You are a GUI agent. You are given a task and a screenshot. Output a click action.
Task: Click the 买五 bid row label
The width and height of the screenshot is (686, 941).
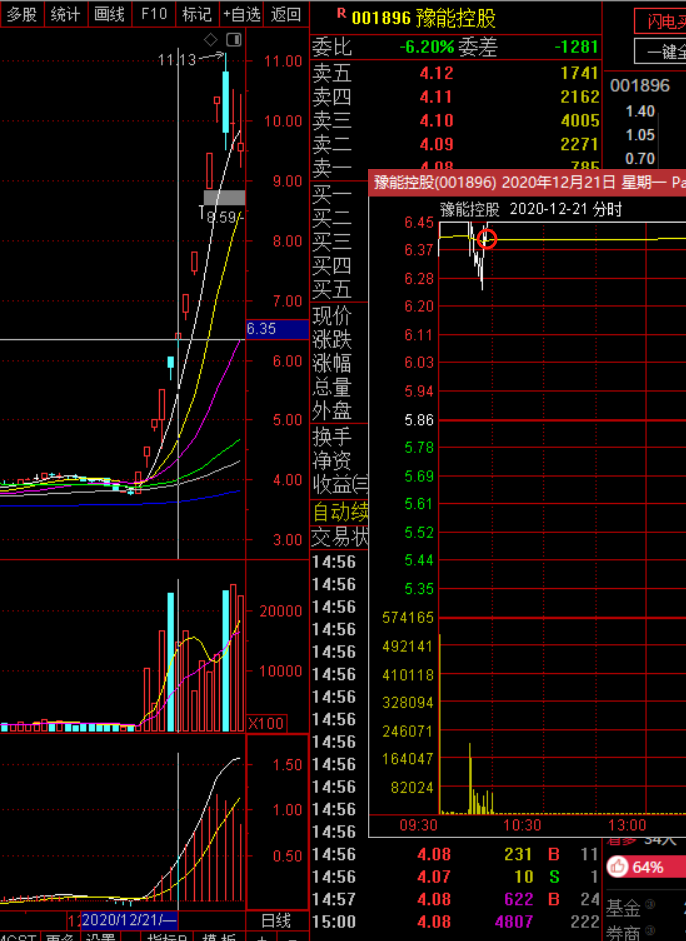click(x=332, y=289)
